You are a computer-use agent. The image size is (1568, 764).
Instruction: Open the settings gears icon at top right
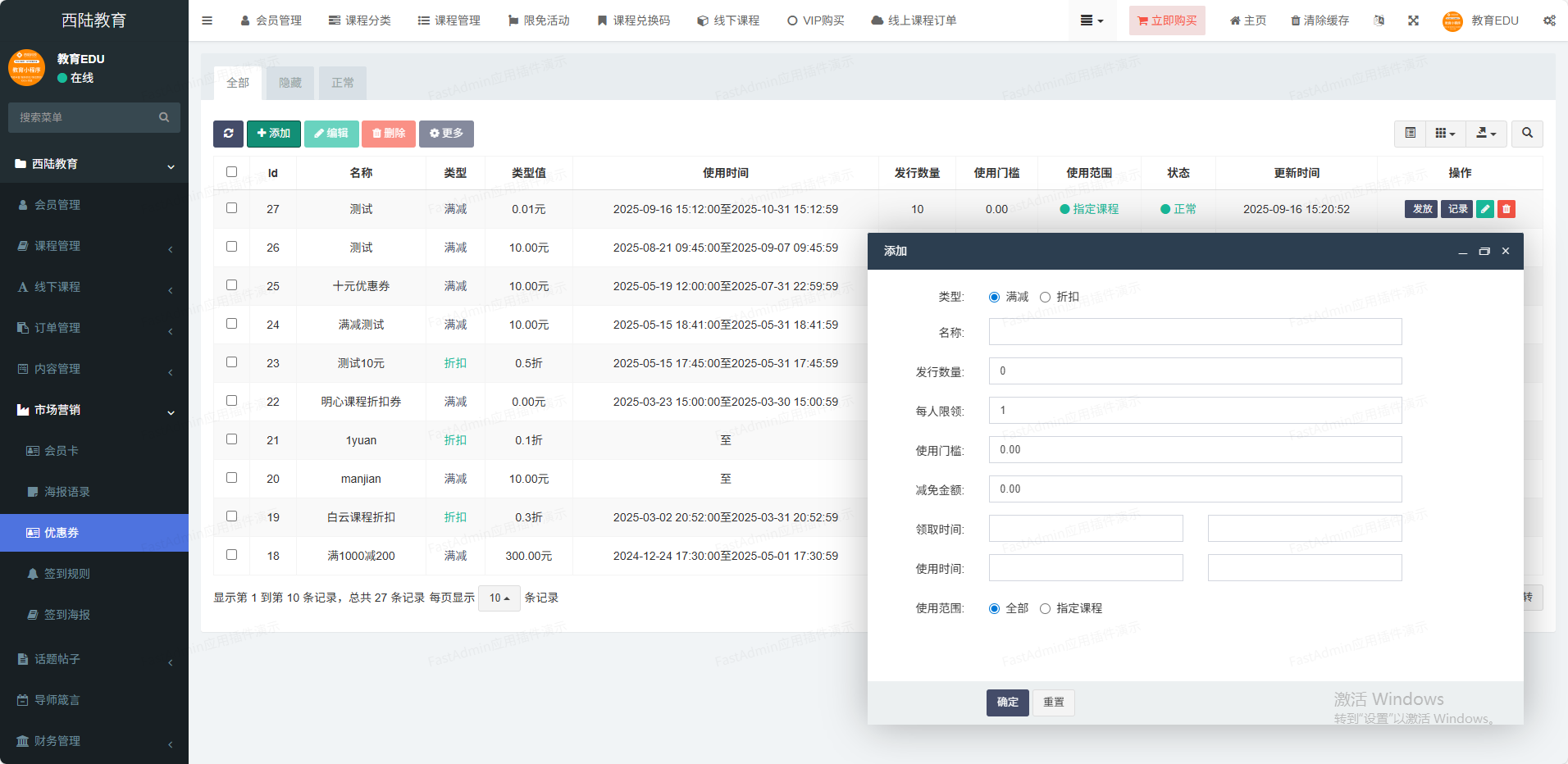click(x=1549, y=20)
